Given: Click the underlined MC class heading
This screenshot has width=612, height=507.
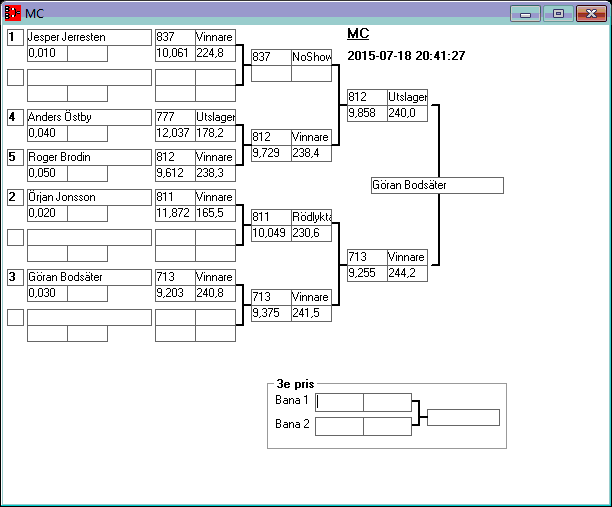Looking at the screenshot, I should 358,34.
